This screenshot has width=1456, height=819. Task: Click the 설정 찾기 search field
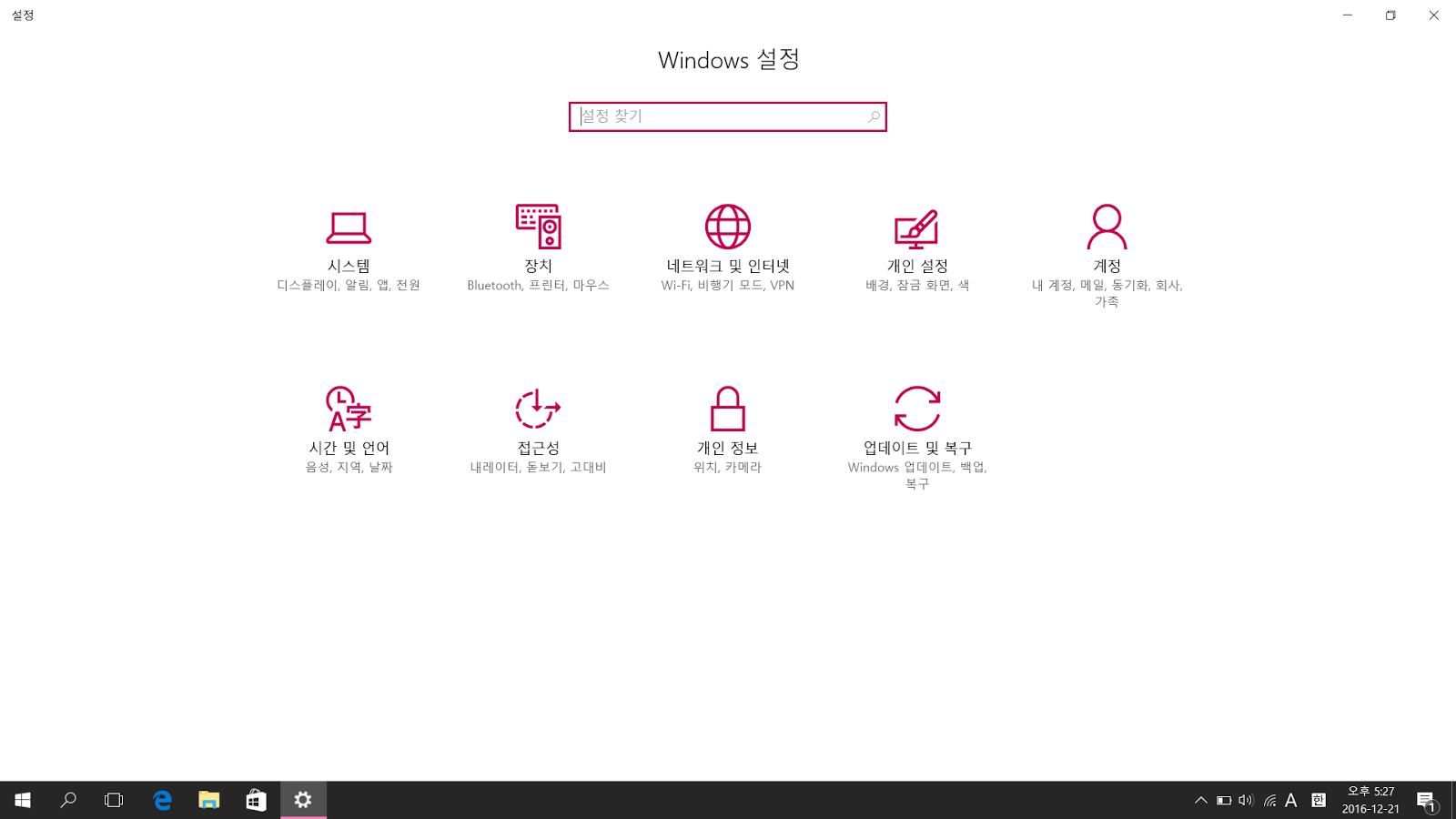click(728, 116)
